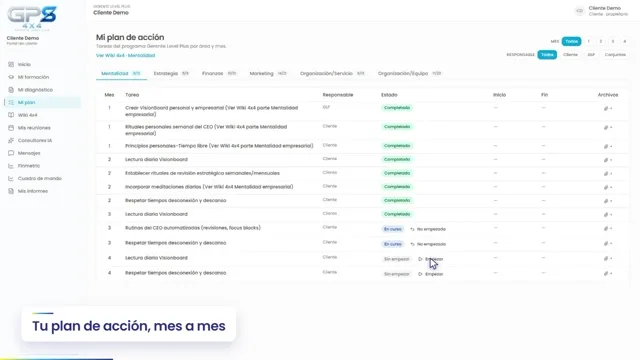Viewport: 640px width, 360px height.
Task: Click the Wiki 4x4 book icon
Action: 11,115
